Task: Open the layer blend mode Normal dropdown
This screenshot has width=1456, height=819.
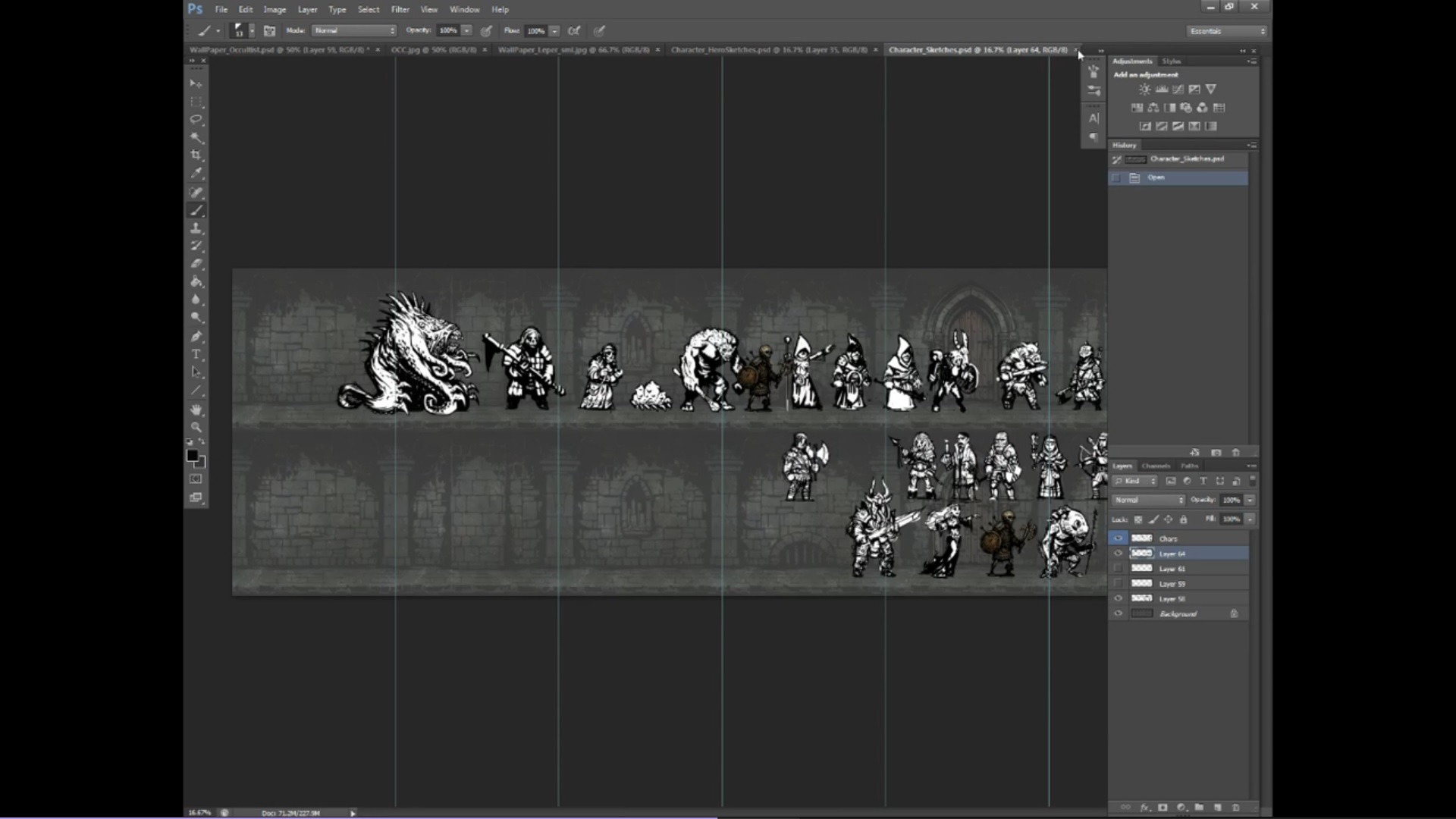Action: (x=1148, y=500)
